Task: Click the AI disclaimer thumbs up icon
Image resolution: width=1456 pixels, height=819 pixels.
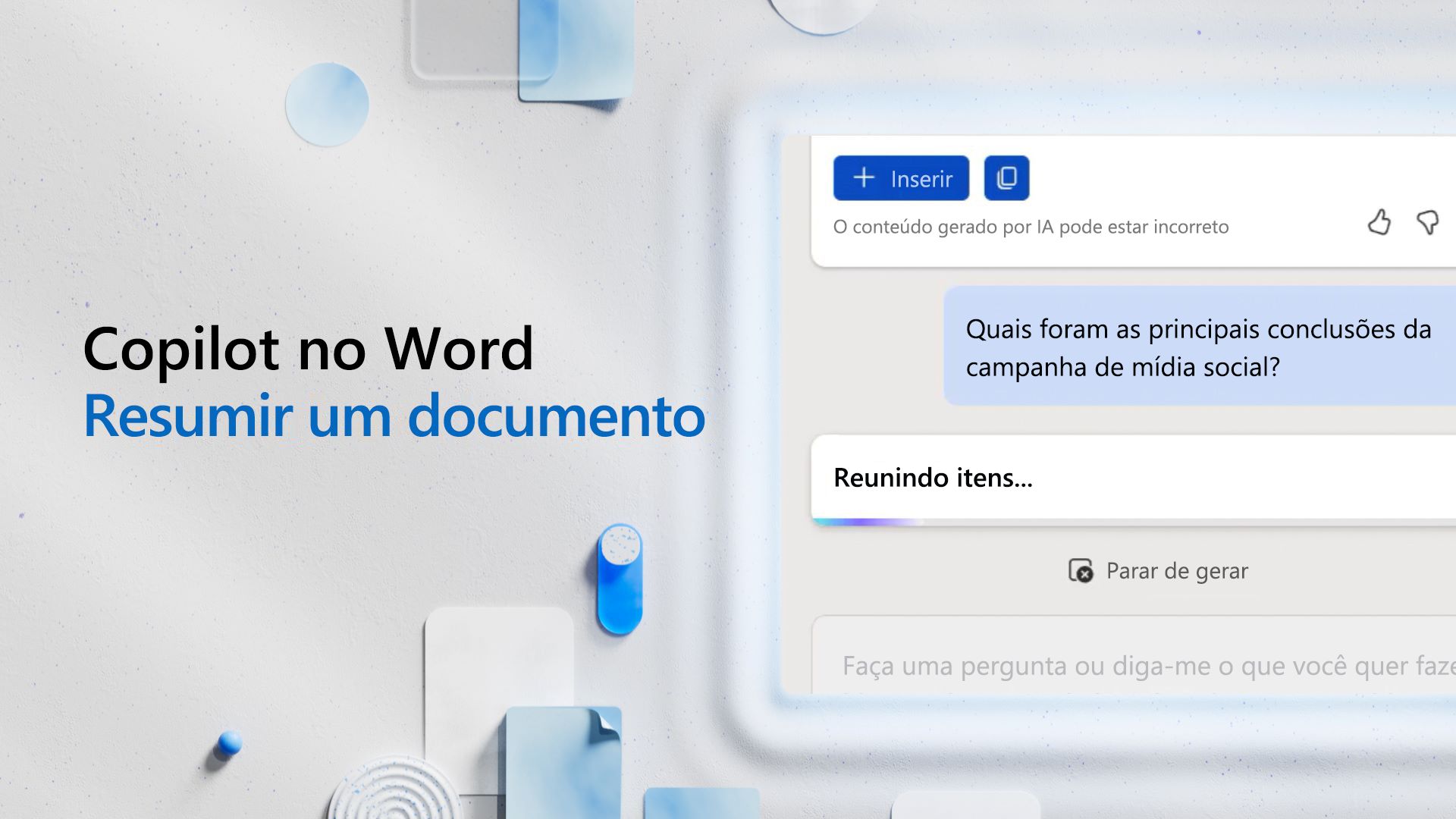Action: point(1378,222)
